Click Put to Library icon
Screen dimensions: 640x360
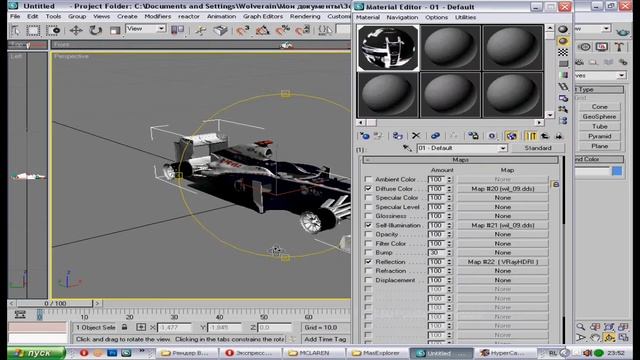tap(473, 136)
